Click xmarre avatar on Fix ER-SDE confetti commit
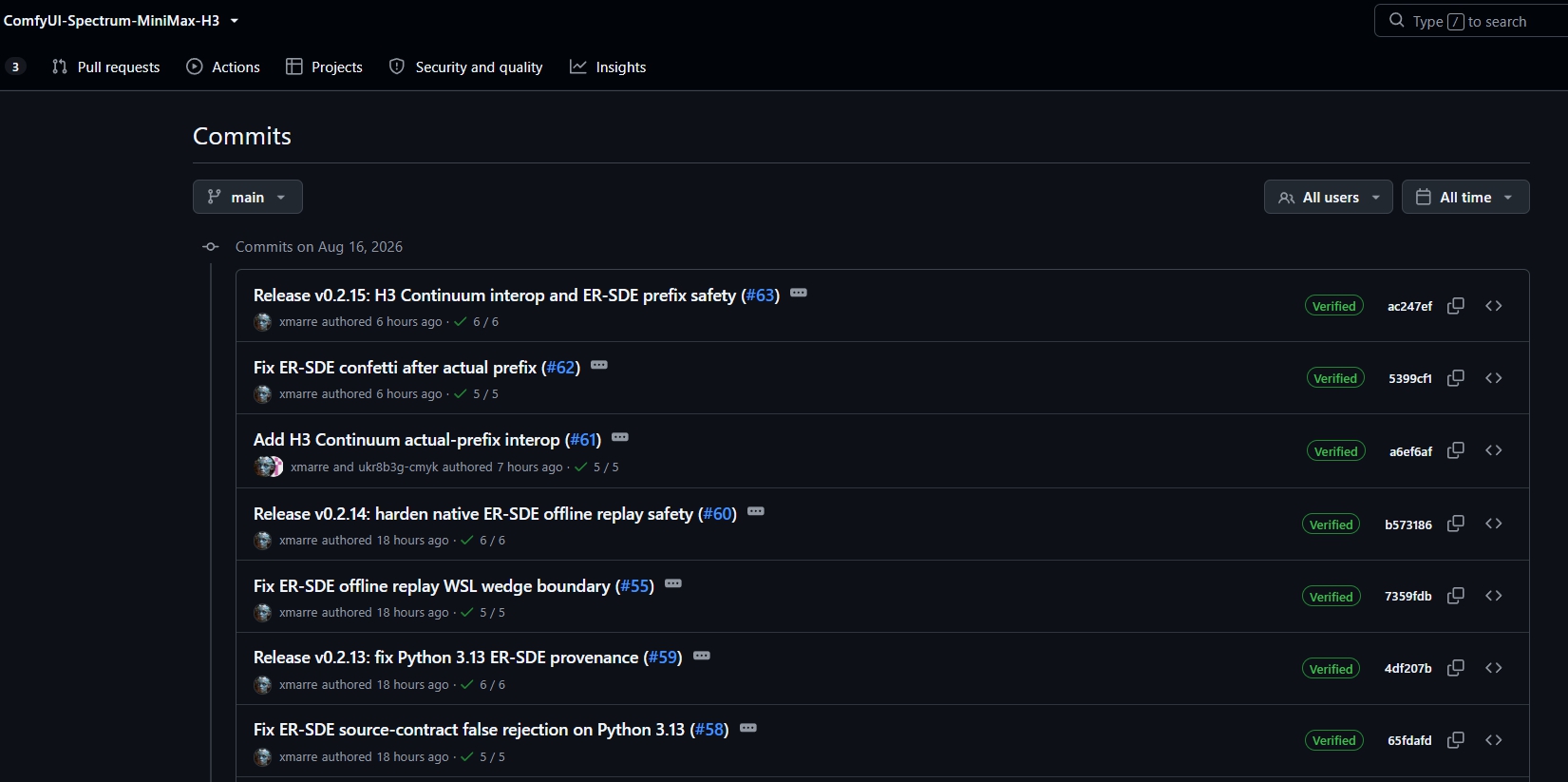Screen dimensions: 1568x782 tap(263, 394)
